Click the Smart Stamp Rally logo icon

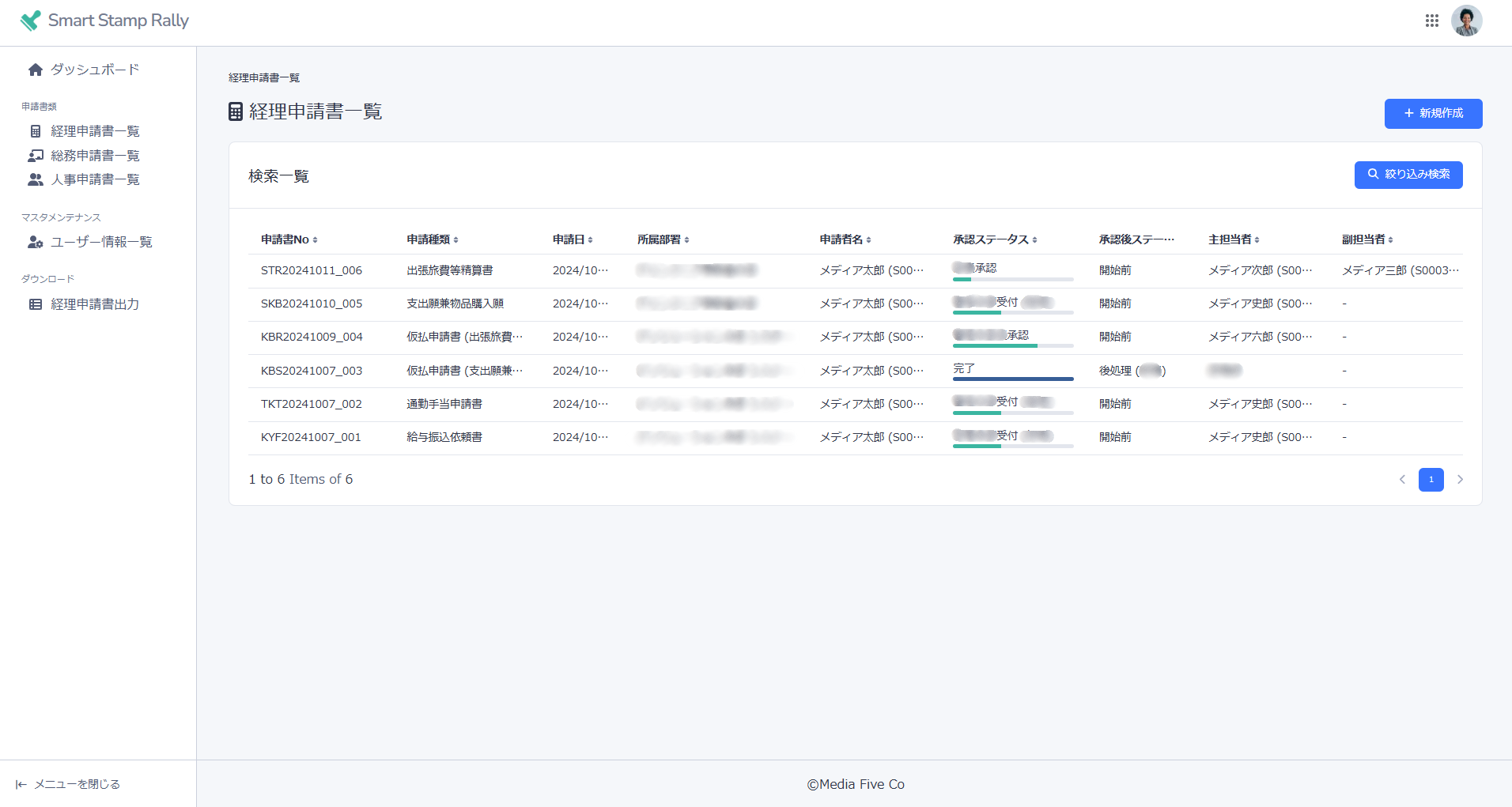(30, 21)
